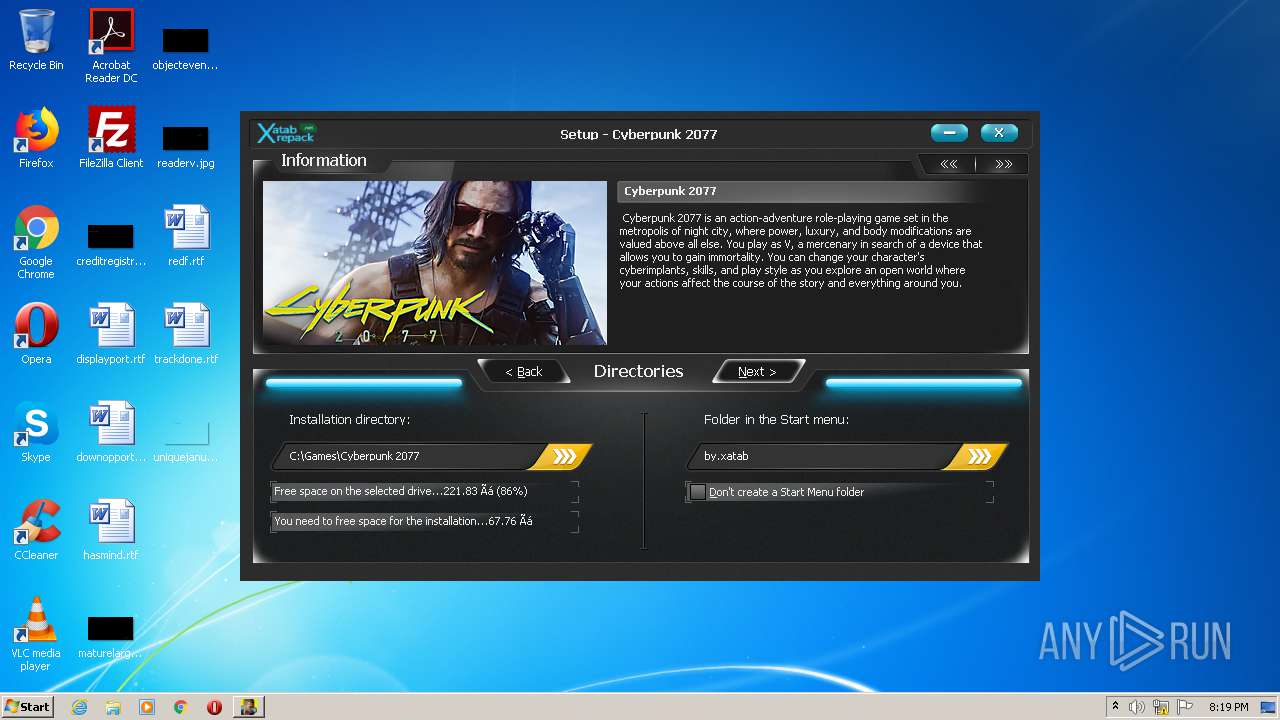Select redf.rtf file on desktop
Image resolution: width=1280 pixels, height=720 pixels.
186,236
